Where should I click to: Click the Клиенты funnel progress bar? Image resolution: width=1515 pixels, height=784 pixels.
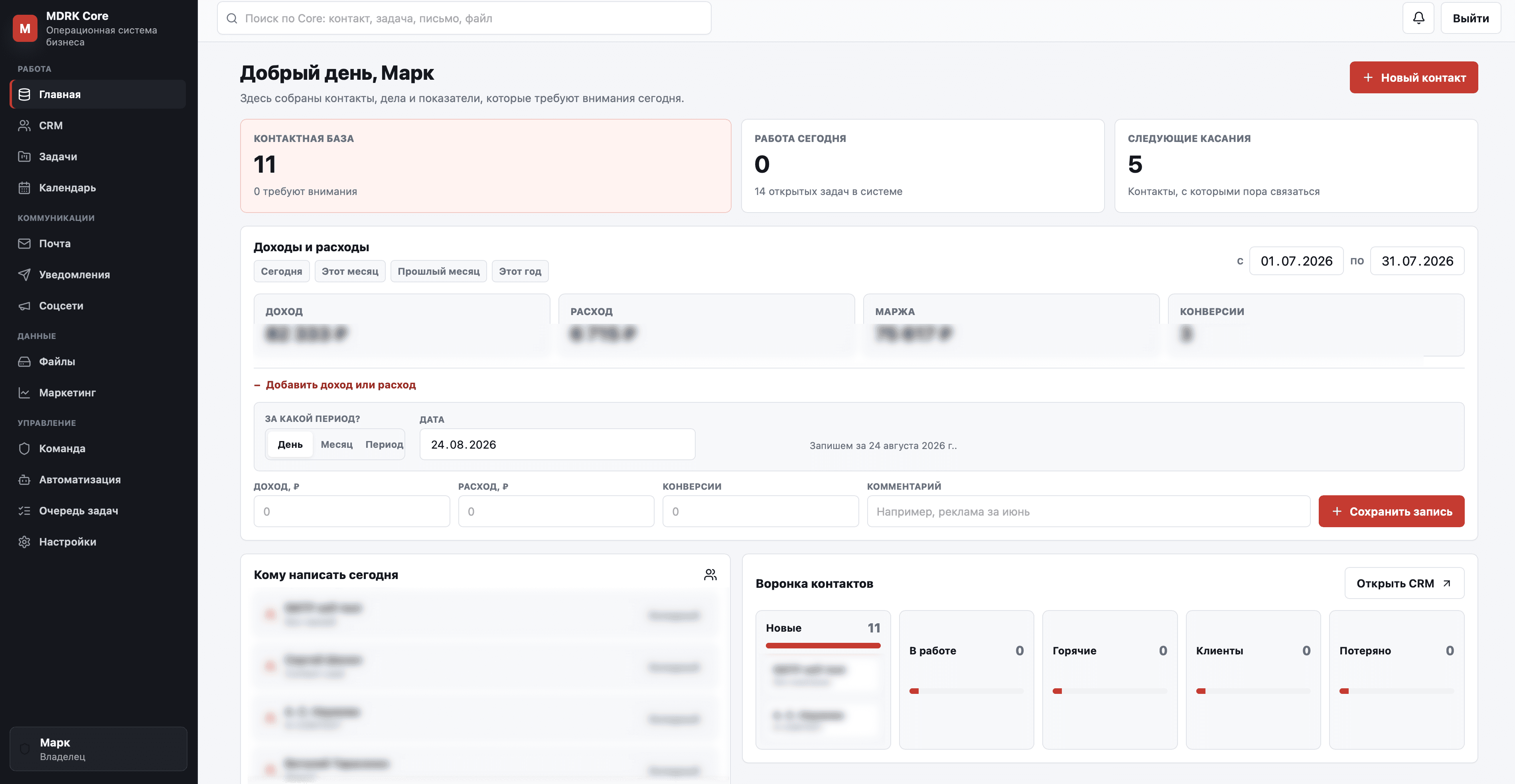[1253, 691]
